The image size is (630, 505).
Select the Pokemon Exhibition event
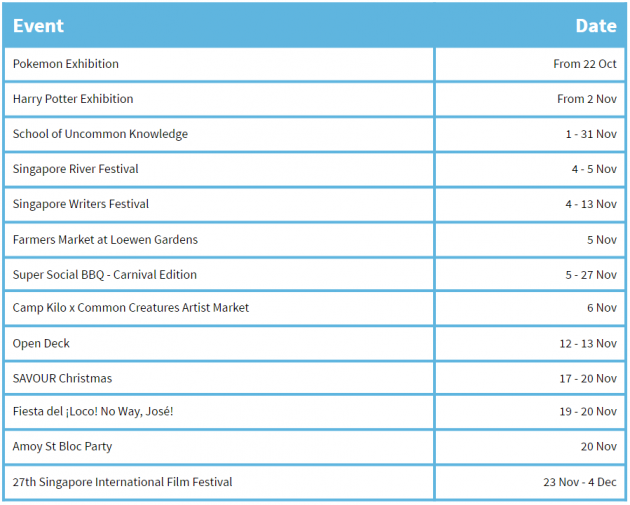pos(66,64)
